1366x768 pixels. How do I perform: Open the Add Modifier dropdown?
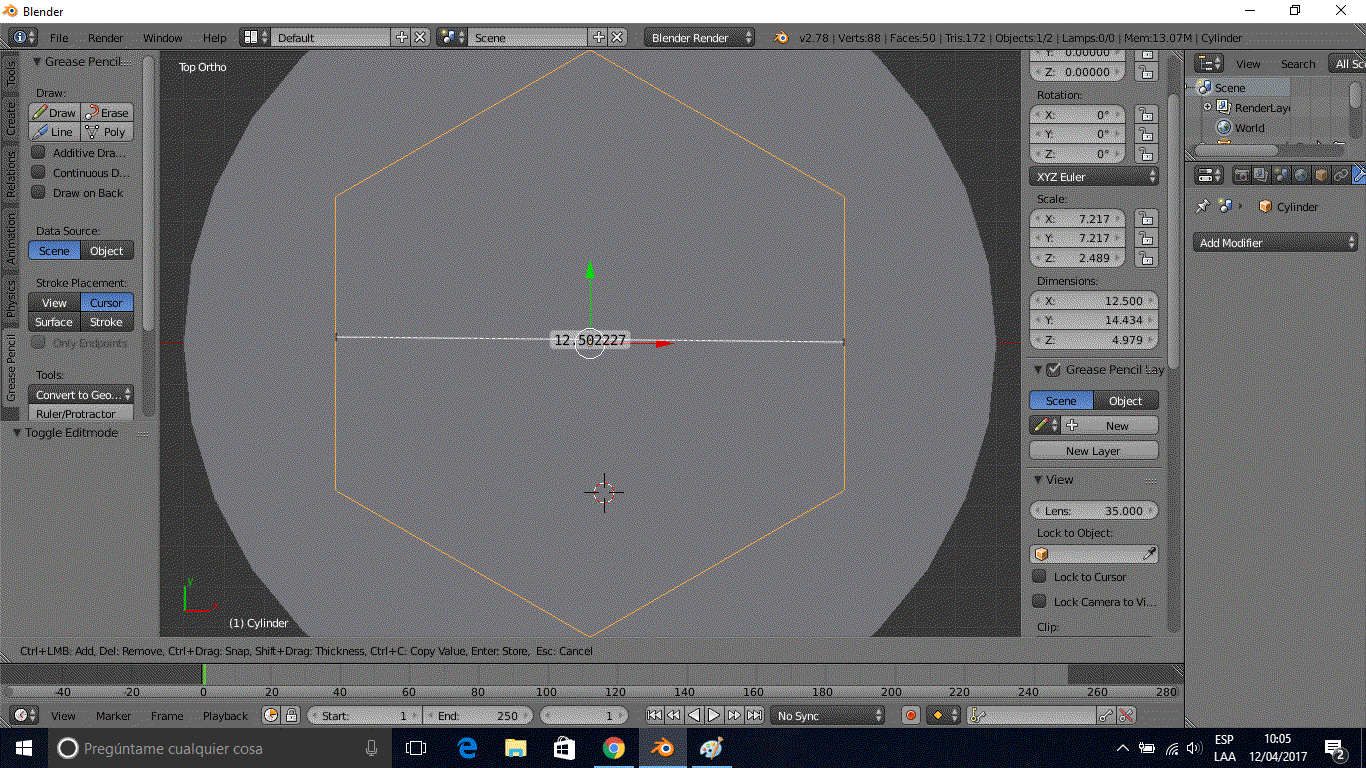pyautogui.click(x=1275, y=243)
